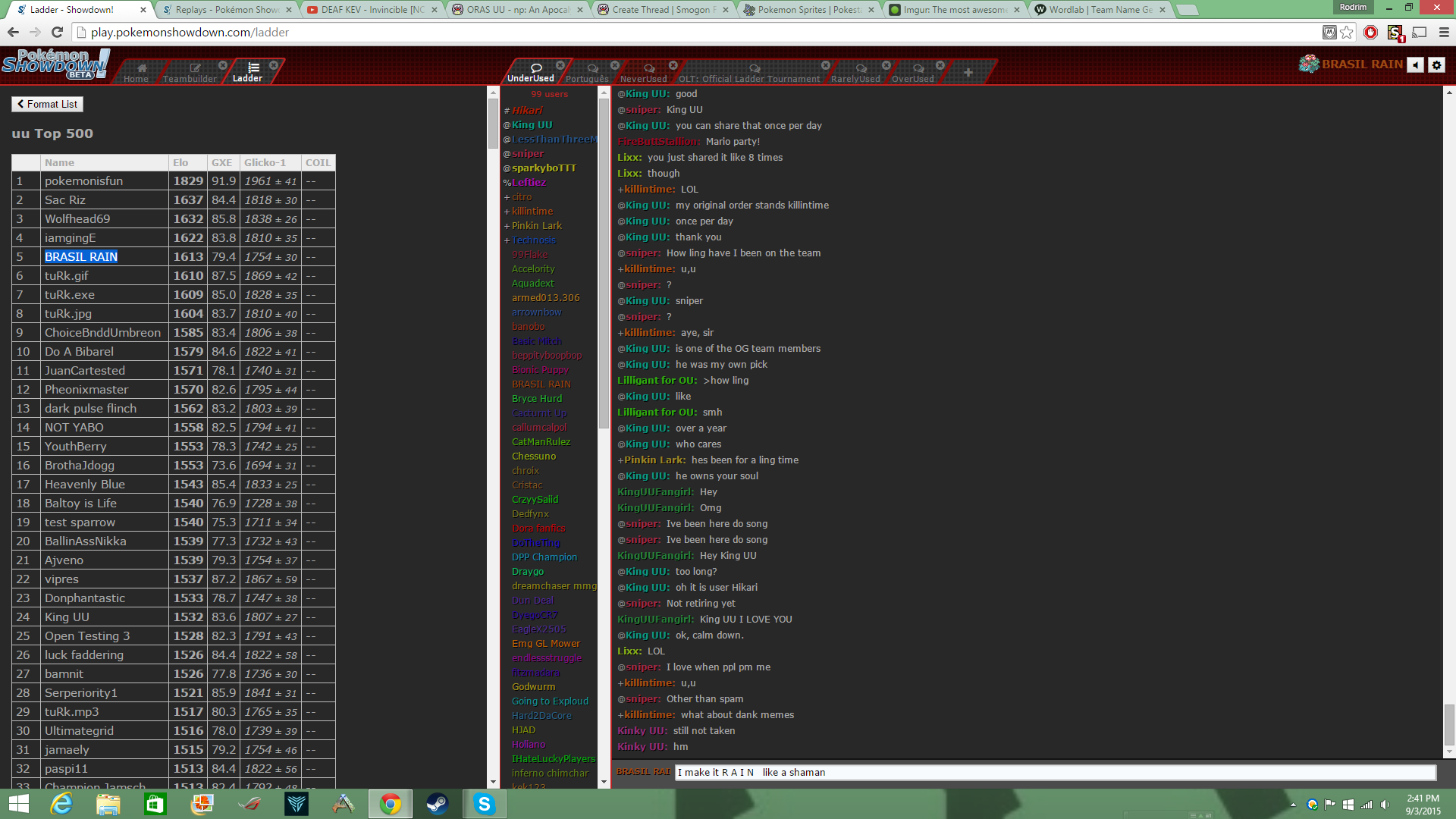The image size is (1456, 819).
Task: Click the chat message input field
Action: point(1055,772)
